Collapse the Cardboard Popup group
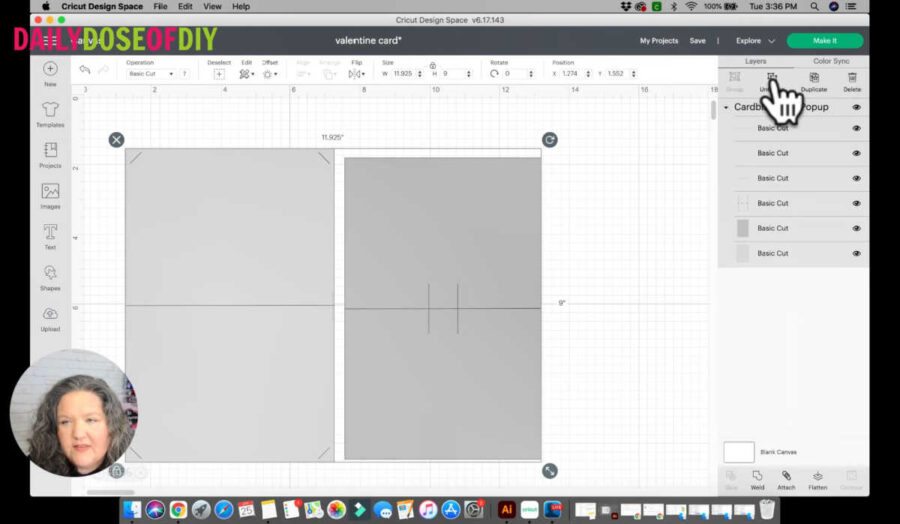This screenshot has width=900, height=524. (726, 107)
